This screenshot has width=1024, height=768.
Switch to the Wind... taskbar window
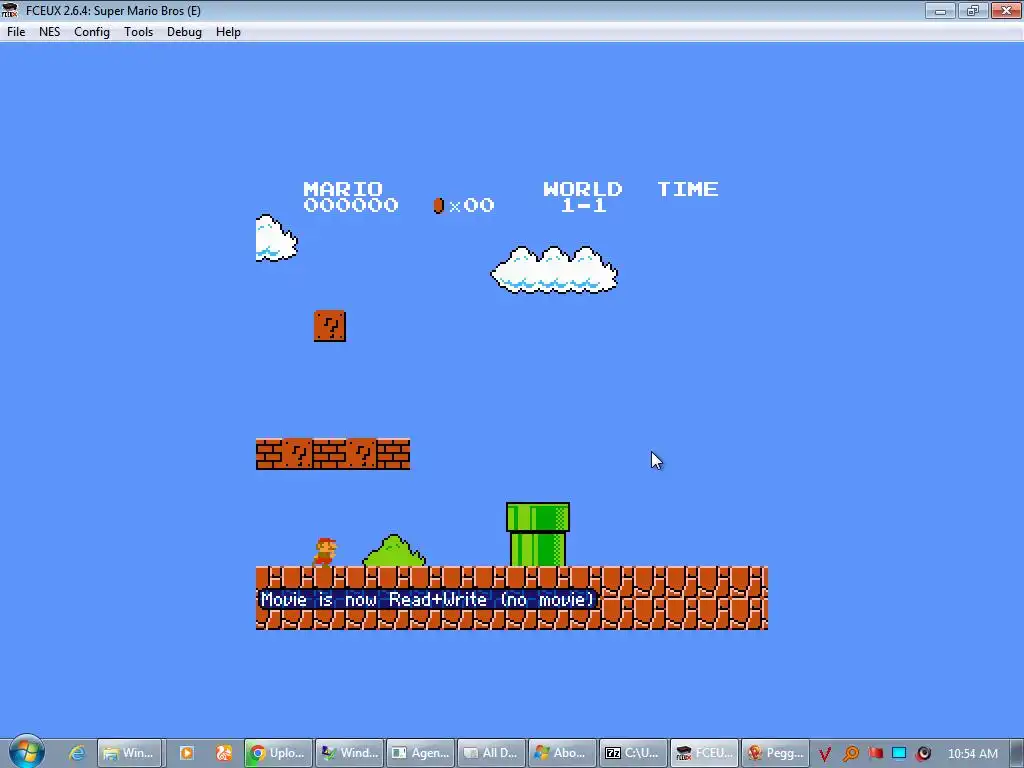[350, 753]
